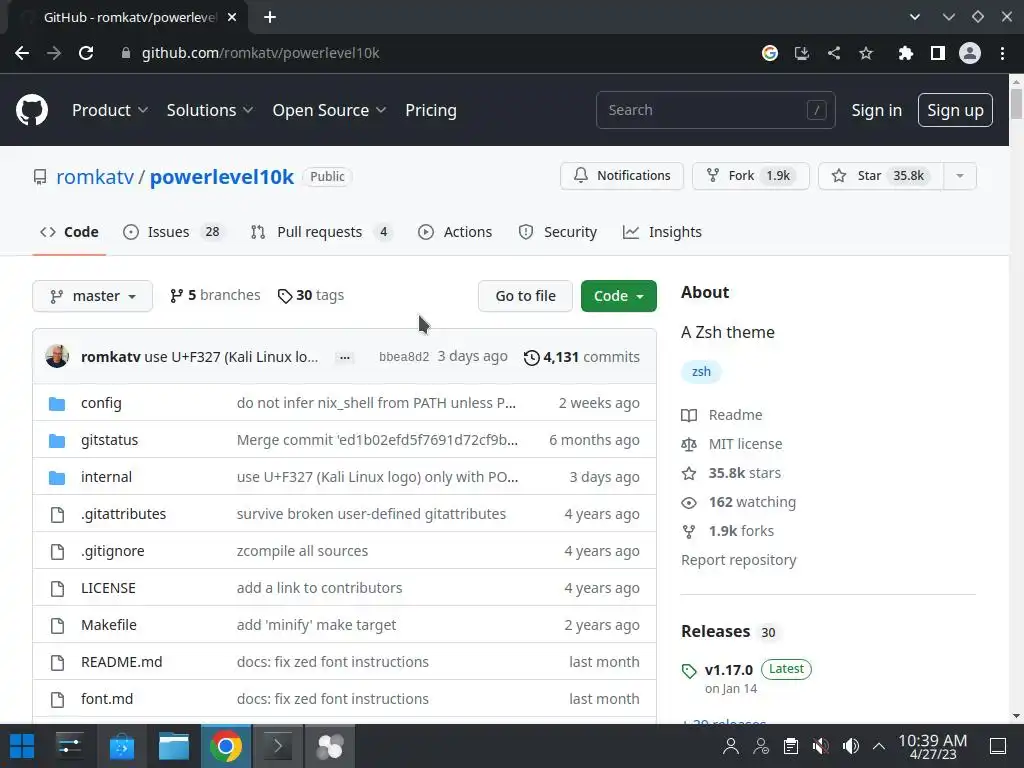Screen dimensions: 1024x768
Task: Expand commit message ellipsis button
Action: coord(345,357)
